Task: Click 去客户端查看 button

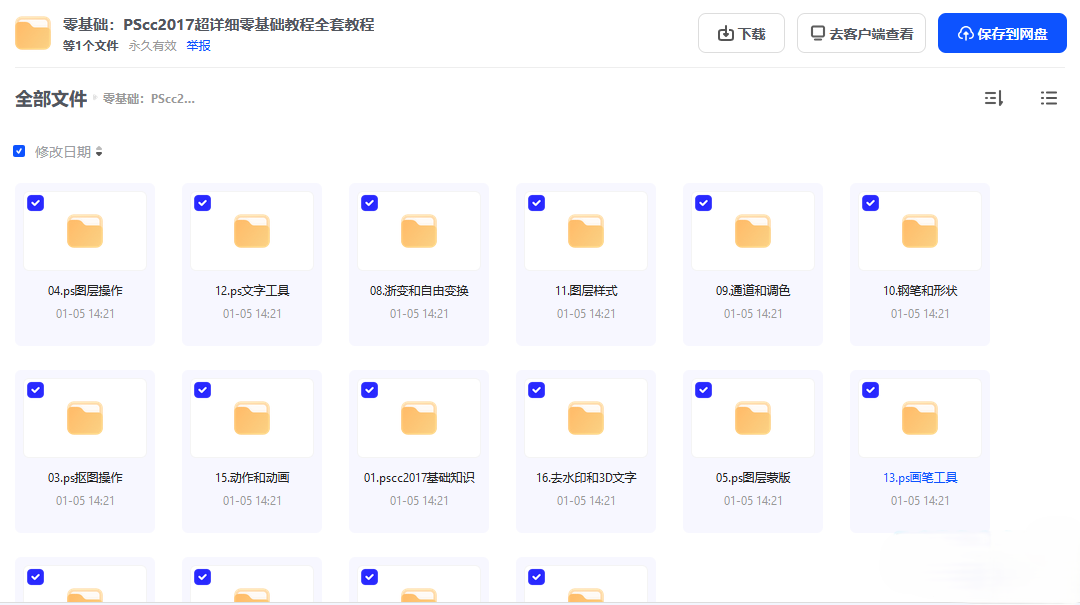Action: 861,33
